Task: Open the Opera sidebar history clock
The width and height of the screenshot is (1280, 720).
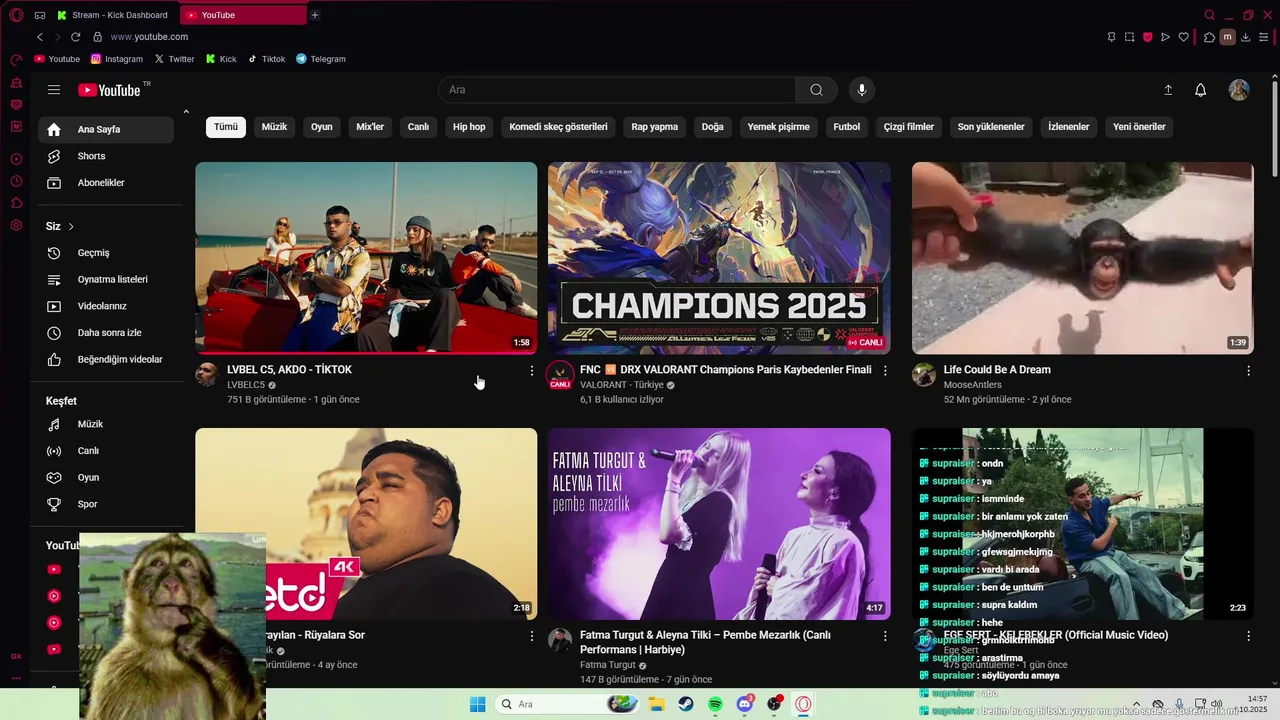Action: pyautogui.click(x=16, y=181)
